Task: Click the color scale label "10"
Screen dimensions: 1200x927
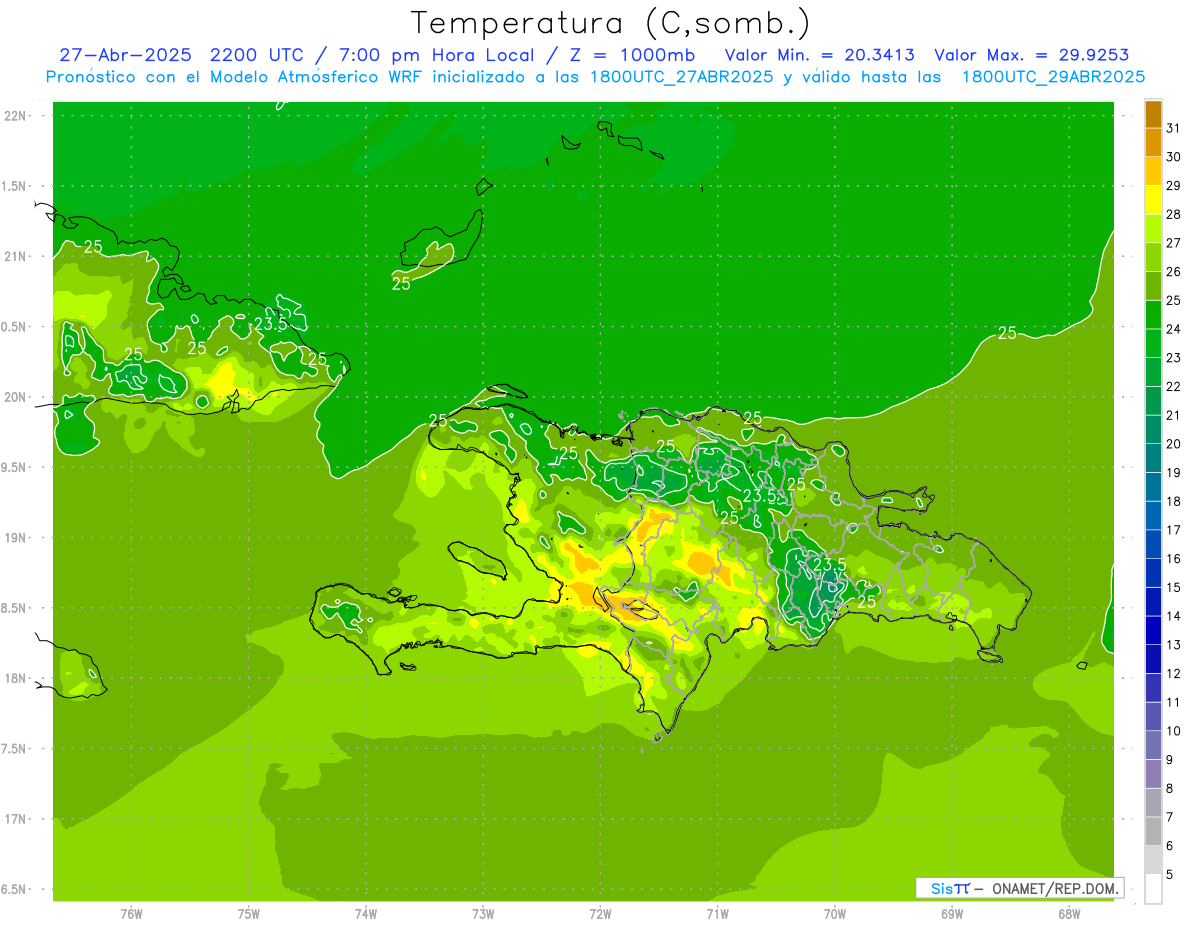Action: pos(1173,731)
